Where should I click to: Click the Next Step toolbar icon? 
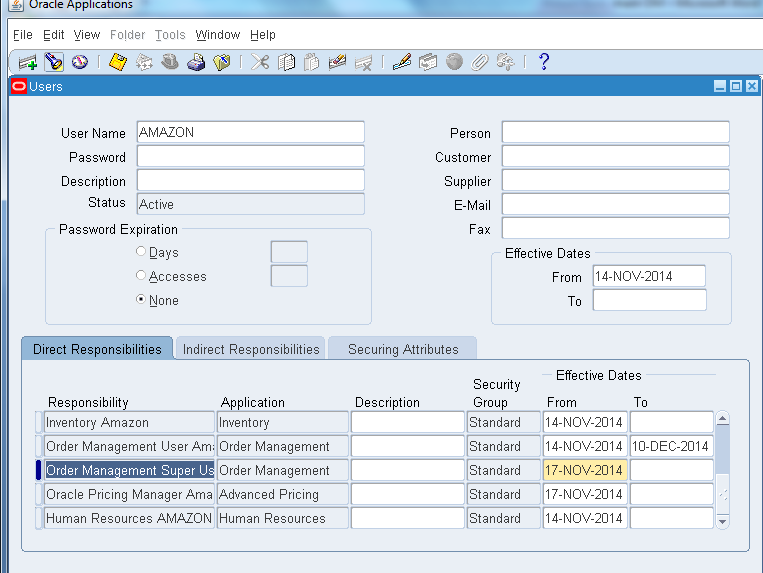point(144,62)
